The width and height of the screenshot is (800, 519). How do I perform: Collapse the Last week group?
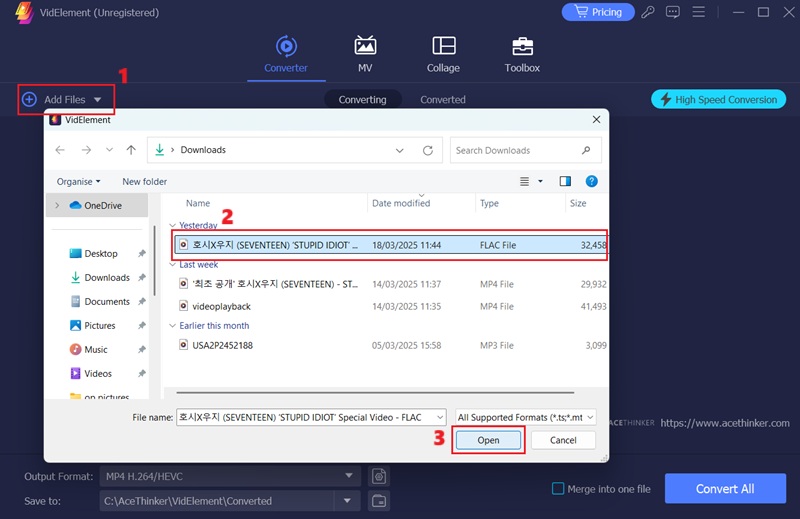[x=172, y=264]
